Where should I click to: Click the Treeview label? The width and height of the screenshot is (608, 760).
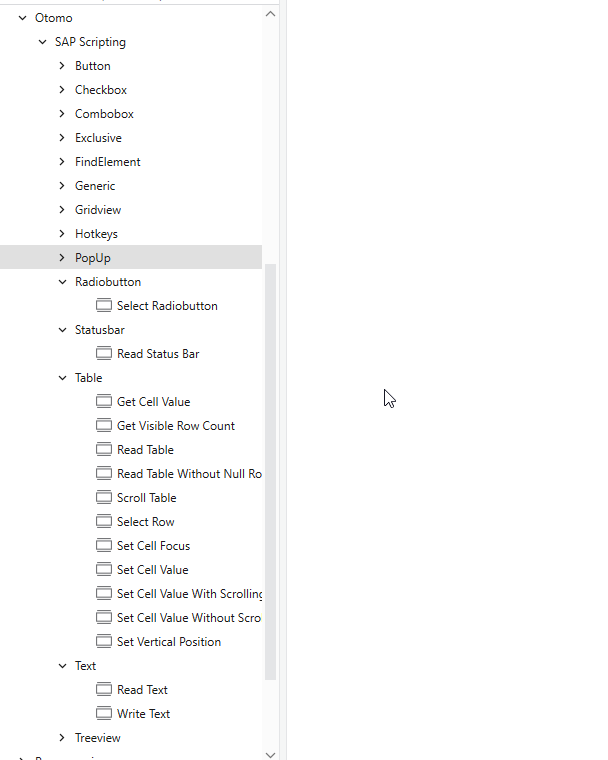click(x=97, y=738)
